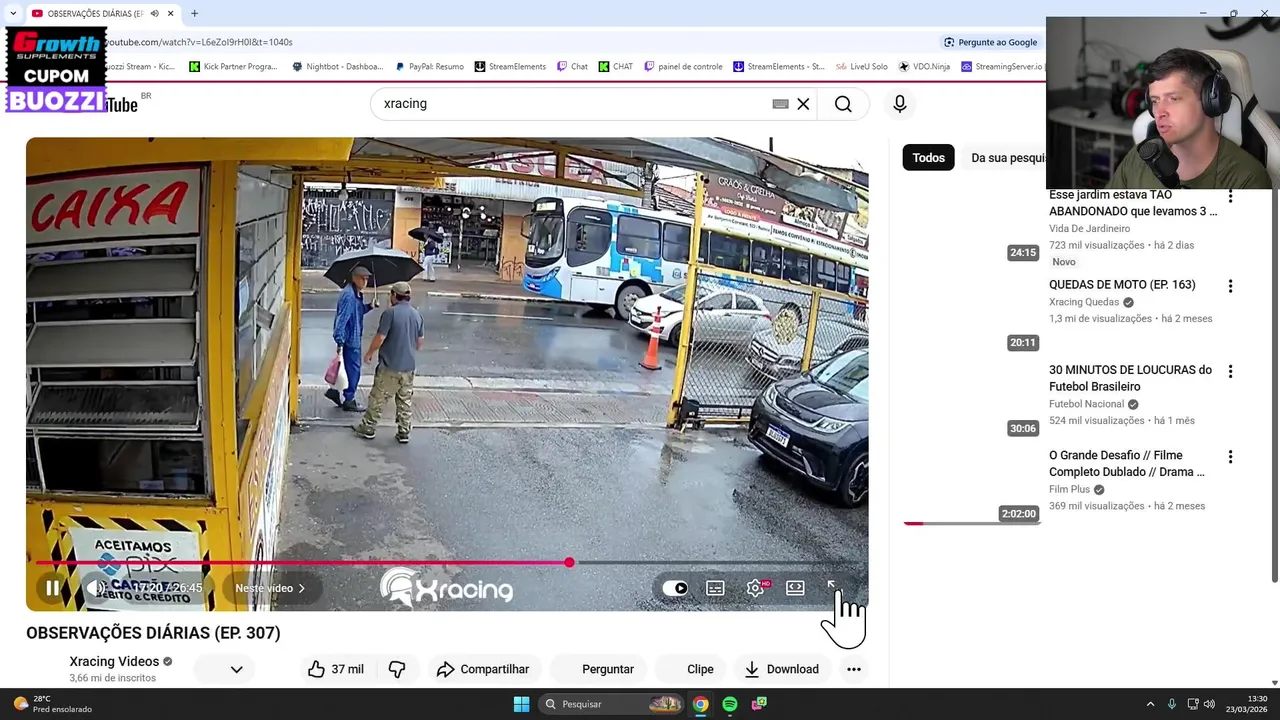This screenshot has width=1280, height=720.
Task: Download the video with the Download button
Action: click(781, 669)
